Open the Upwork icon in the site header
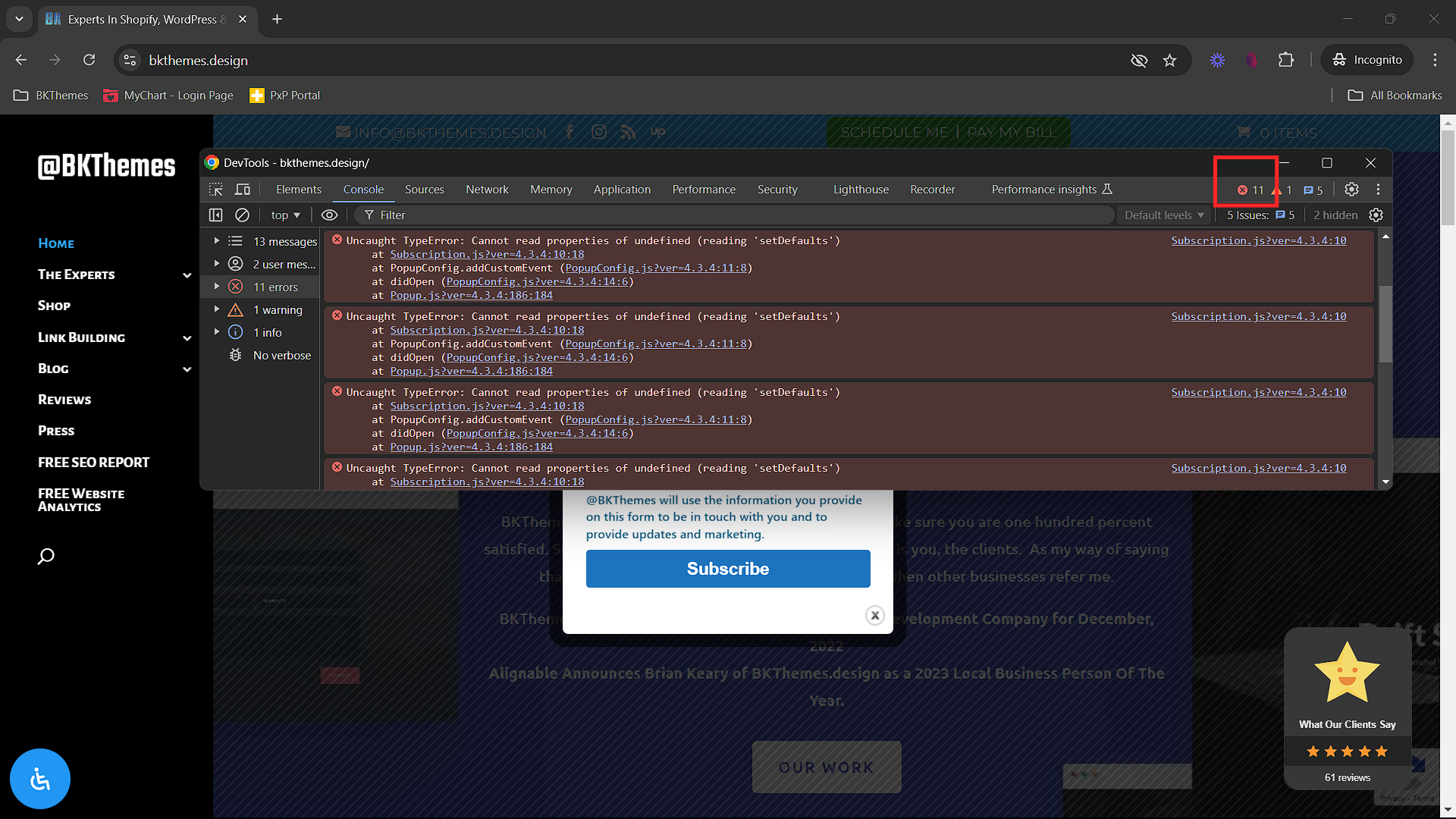The image size is (1456, 819). pyautogui.click(x=657, y=132)
